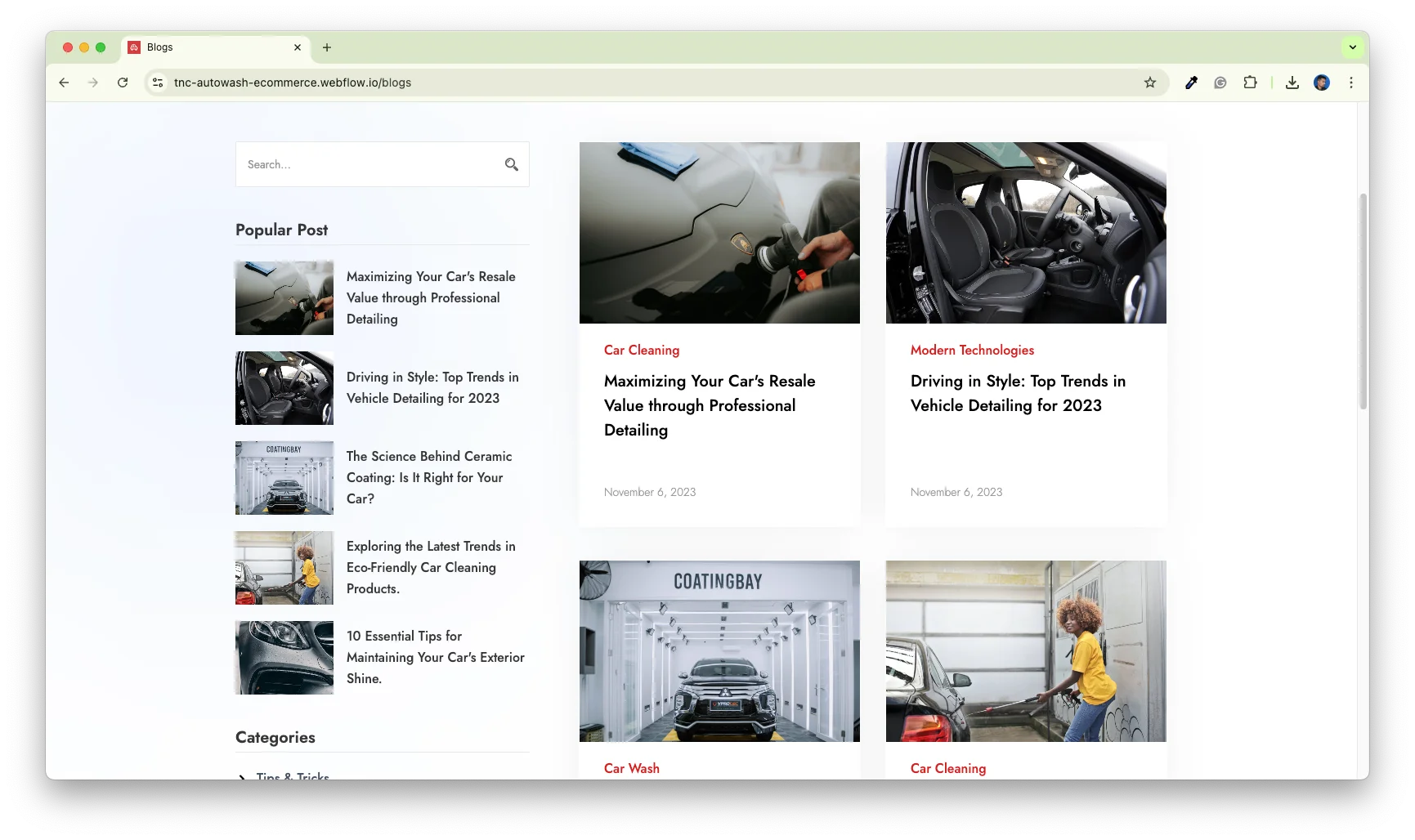Open the Chrome three-dot menu

[1350, 83]
